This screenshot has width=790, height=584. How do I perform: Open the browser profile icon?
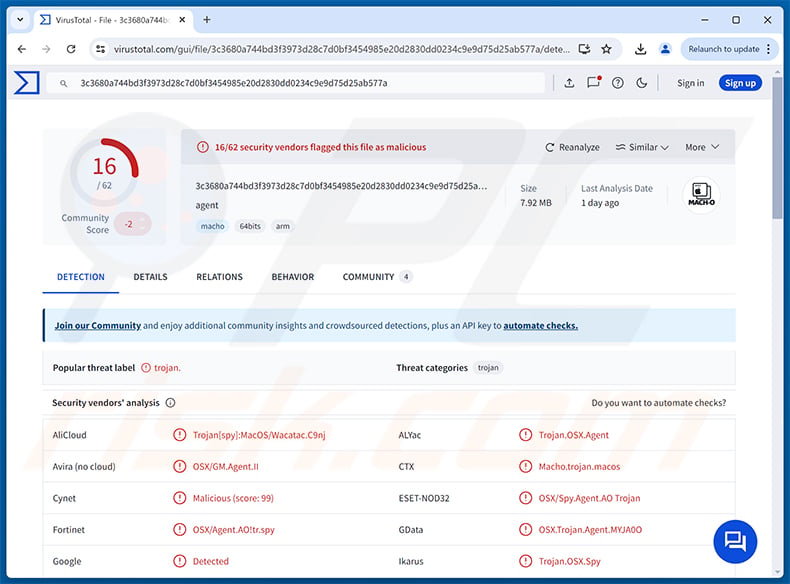click(665, 49)
